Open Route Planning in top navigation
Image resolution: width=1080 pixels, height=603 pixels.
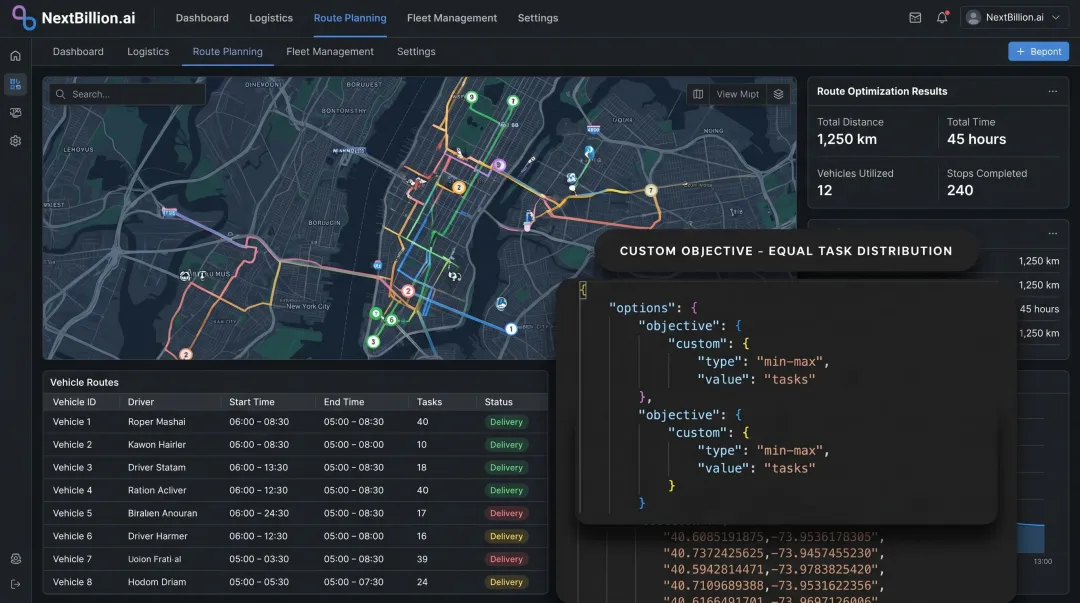[x=350, y=18]
